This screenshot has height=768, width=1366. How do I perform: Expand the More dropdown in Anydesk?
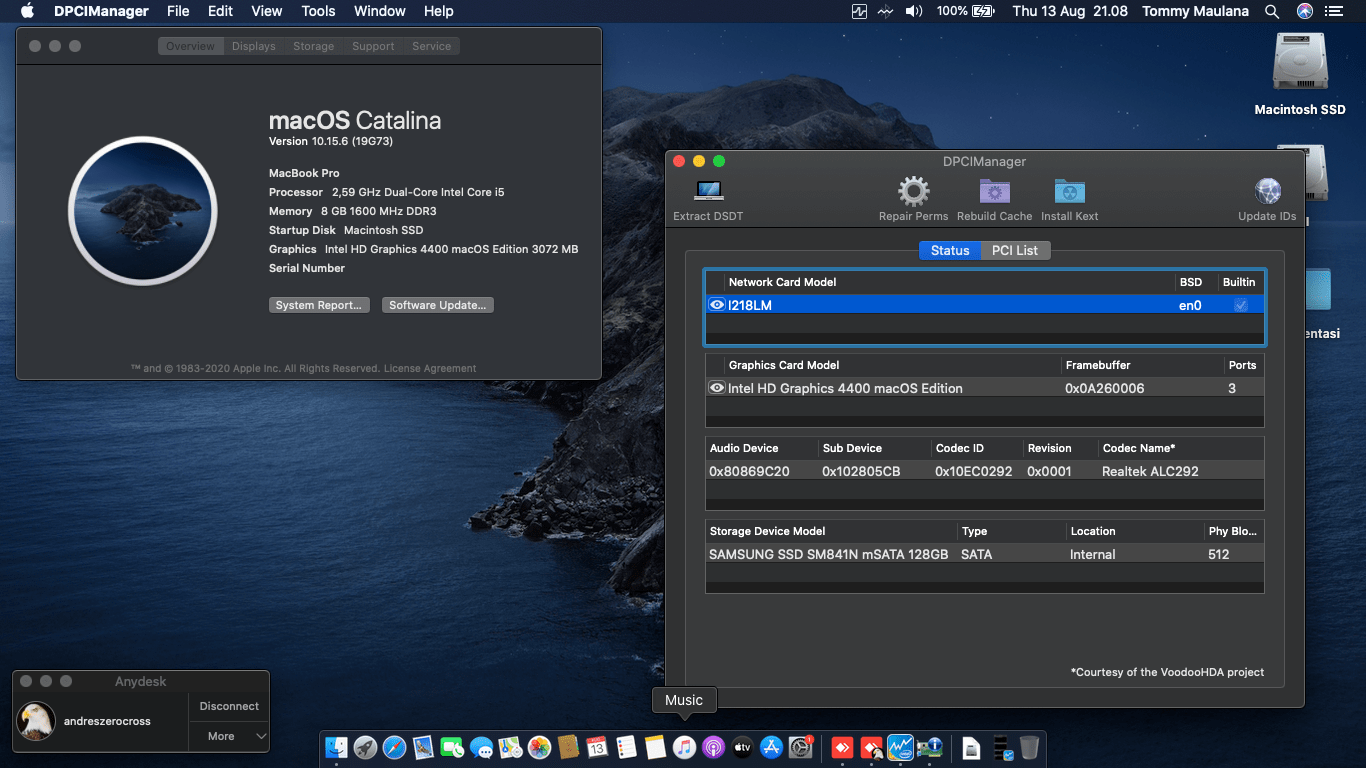(x=229, y=736)
